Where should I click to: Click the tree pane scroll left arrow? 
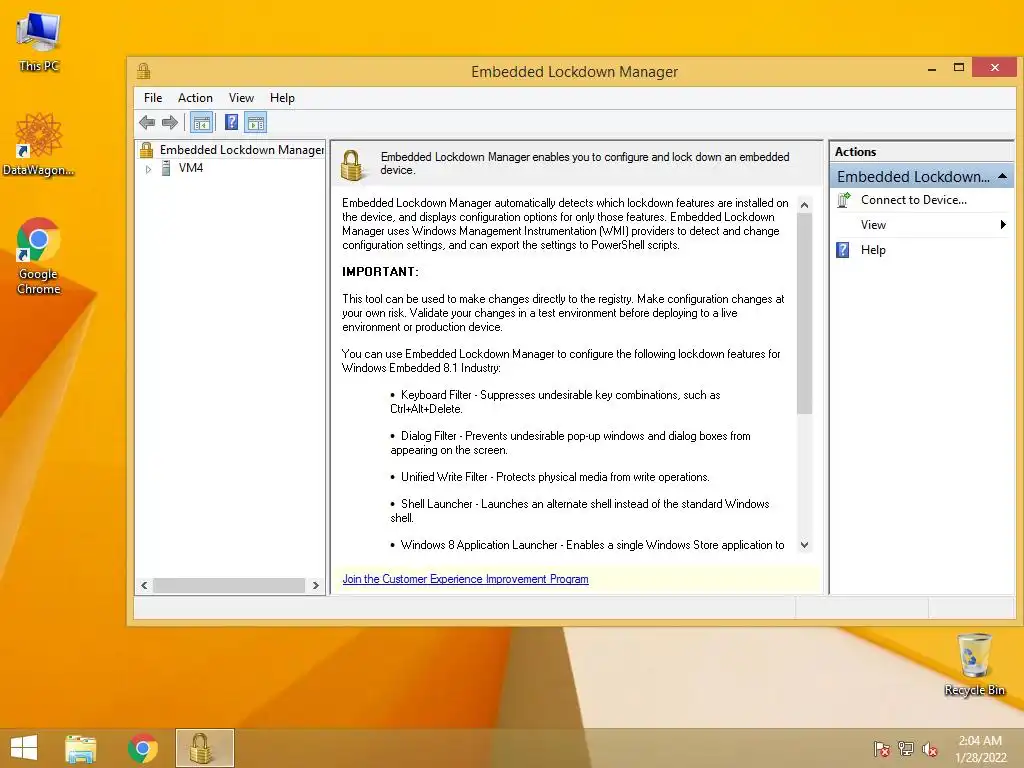coord(144,585)
